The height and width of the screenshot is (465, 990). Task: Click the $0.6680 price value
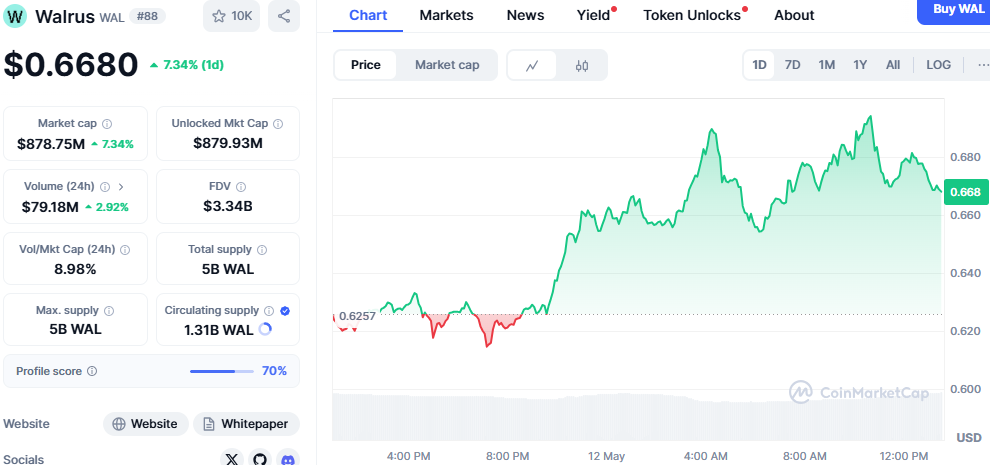[71, 64]
